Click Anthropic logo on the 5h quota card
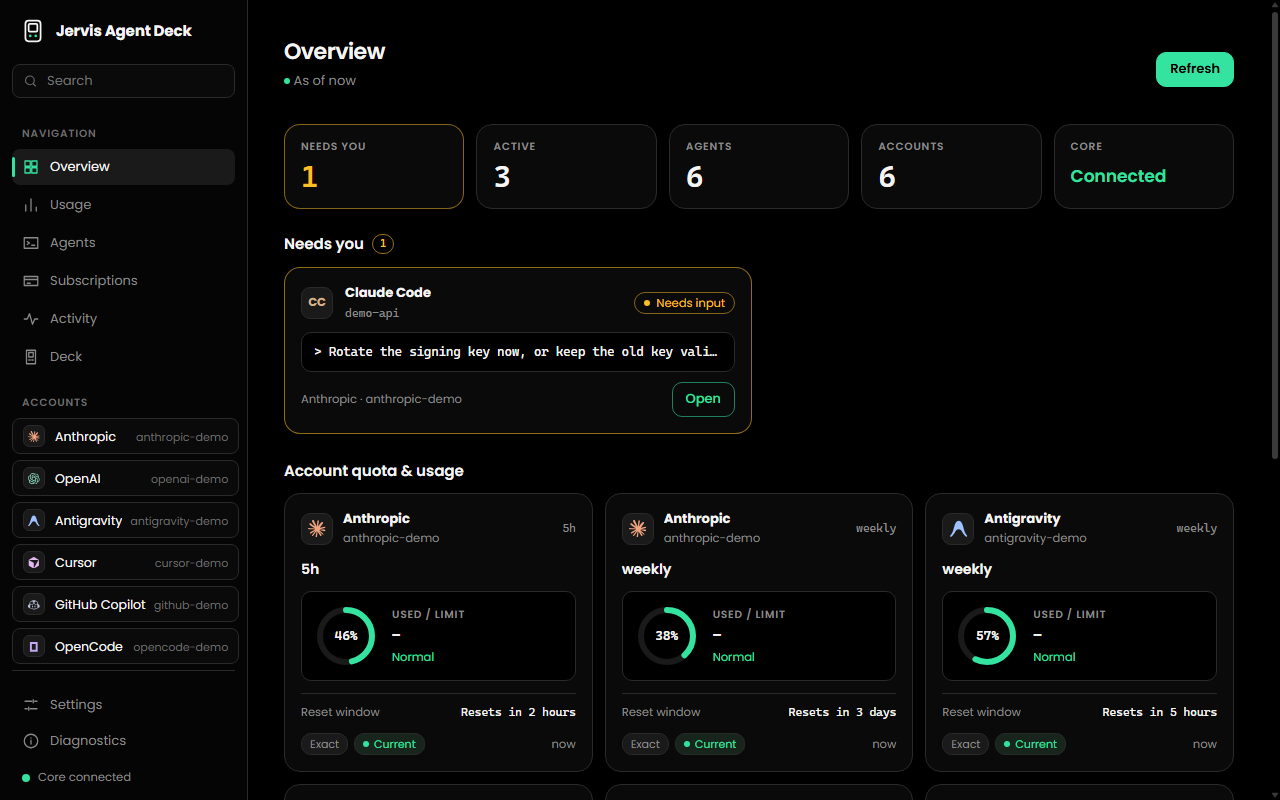Image resolution: width=1280 pixels, height=800 pixels. (317, 529)
